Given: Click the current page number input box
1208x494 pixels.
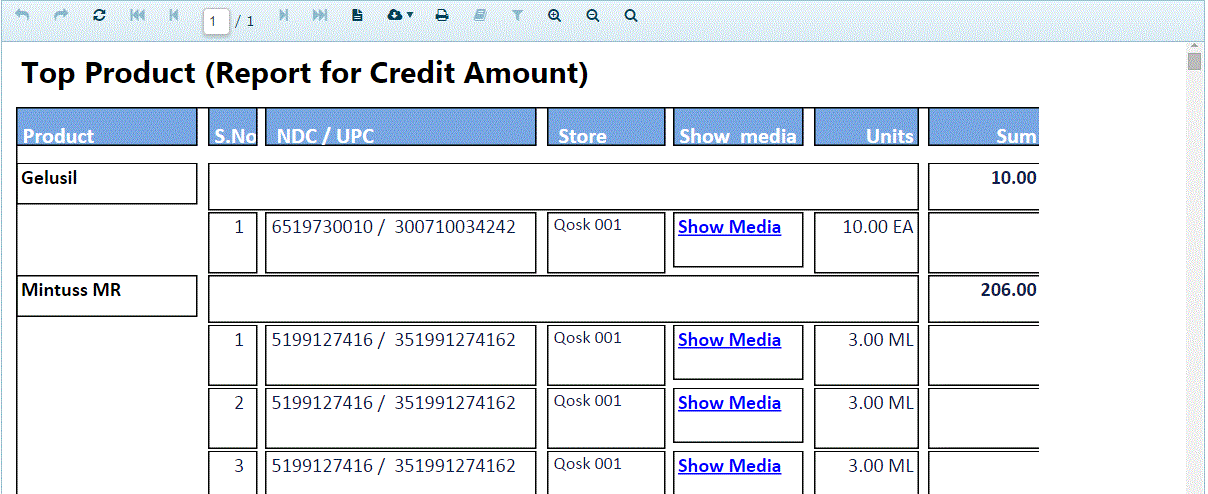Looking at the screenshot, I should point(216,21).
